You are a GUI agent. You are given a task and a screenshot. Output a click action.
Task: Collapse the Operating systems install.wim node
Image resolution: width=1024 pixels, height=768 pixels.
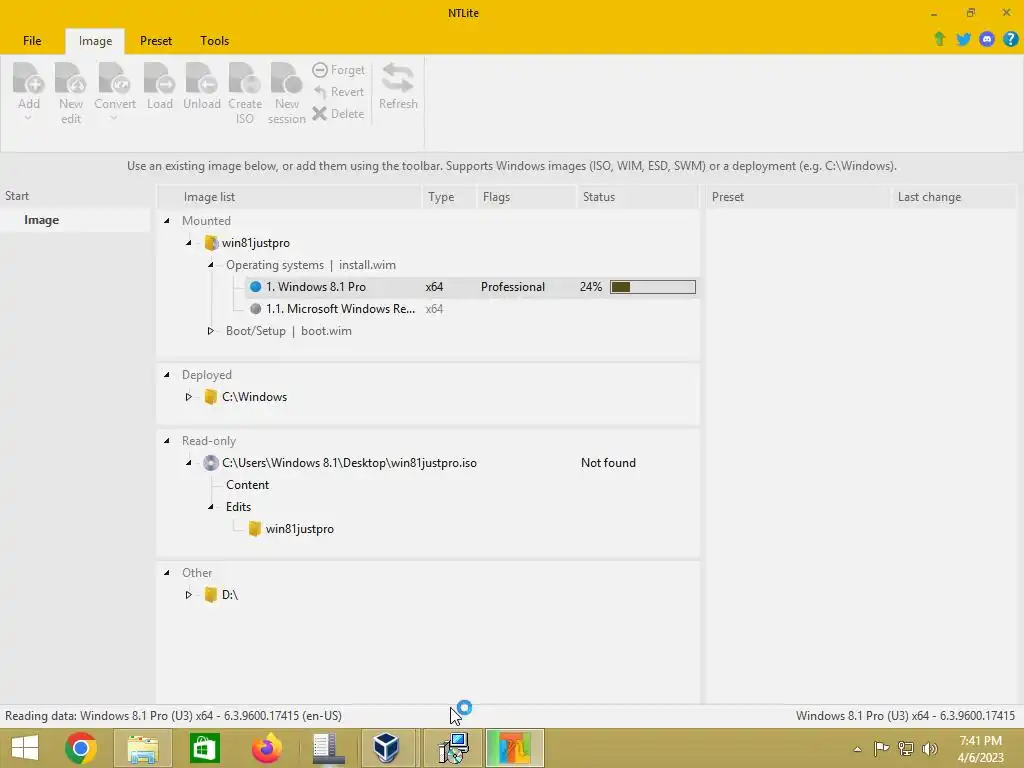tap(211, 265)
